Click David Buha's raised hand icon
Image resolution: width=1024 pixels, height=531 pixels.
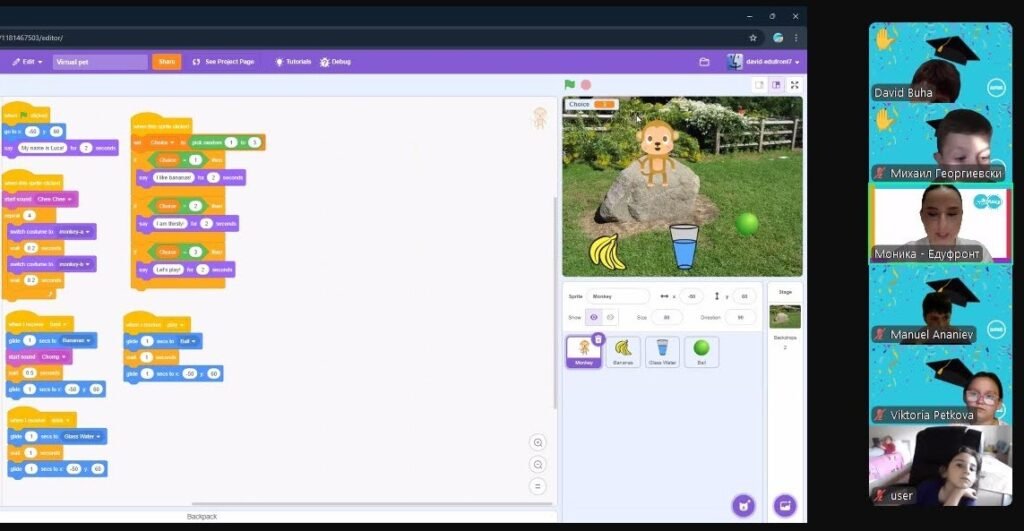click(x=884, y=40)
